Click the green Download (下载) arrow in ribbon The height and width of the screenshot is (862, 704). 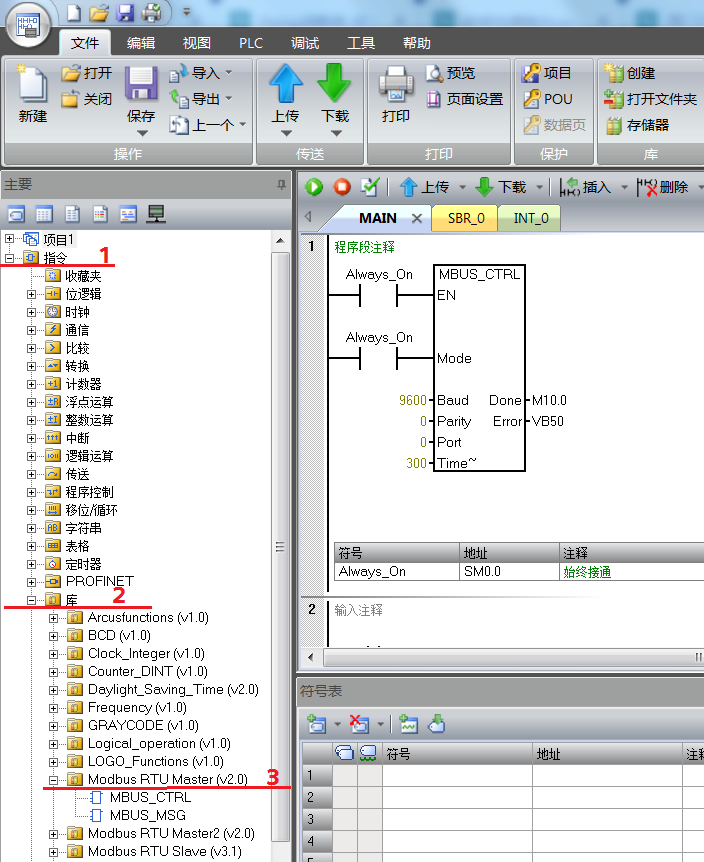(334, 83)
